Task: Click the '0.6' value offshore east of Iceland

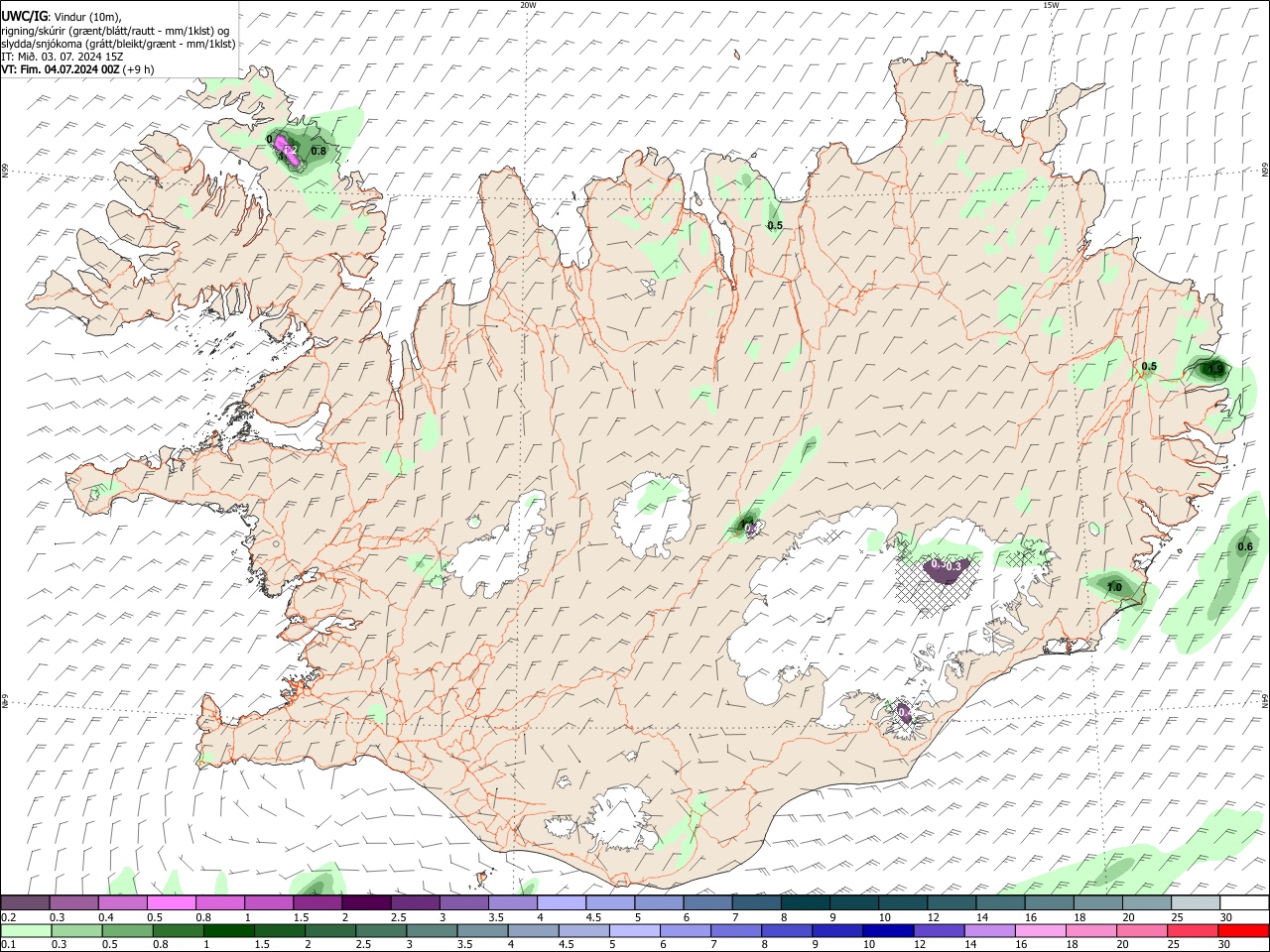Action: pyautogui.click(x=1245, y=547)
